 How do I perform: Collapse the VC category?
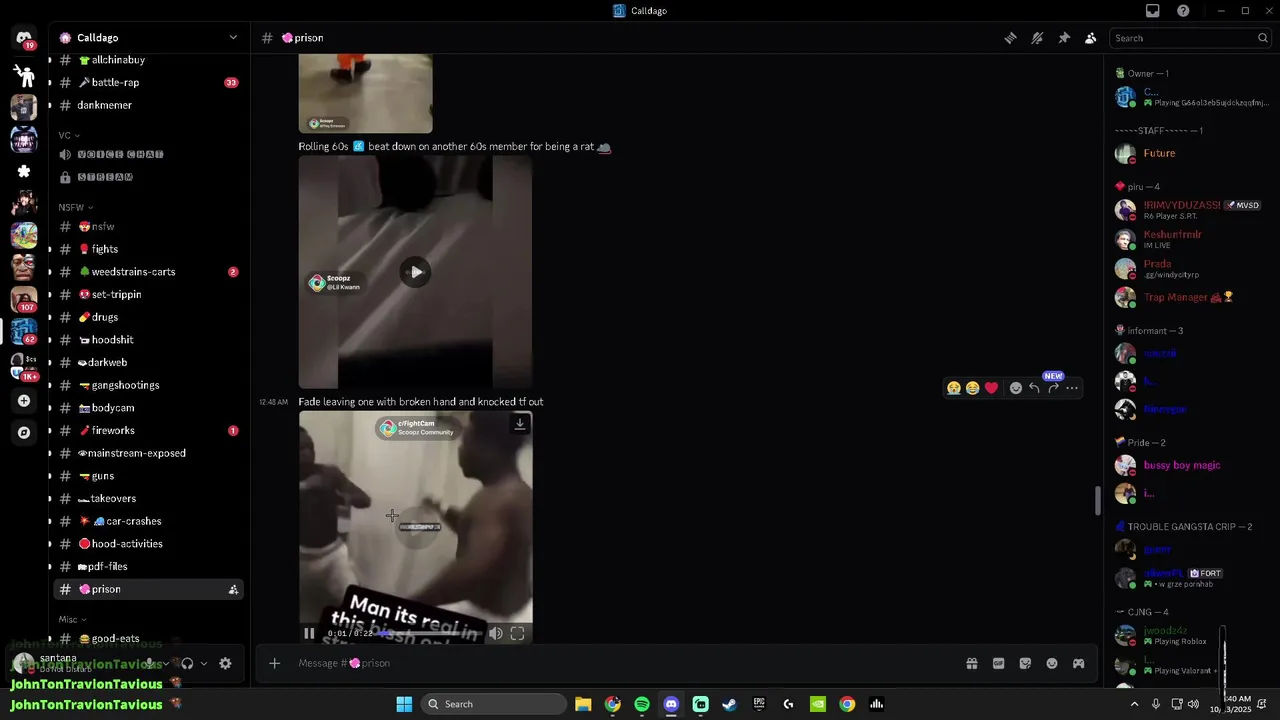tap(69, 135)
